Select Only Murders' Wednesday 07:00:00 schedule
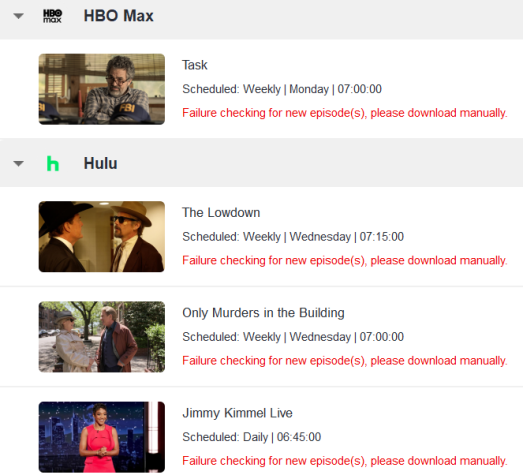Viewport: 523px width, 475px height. click(x=293, y=337)
